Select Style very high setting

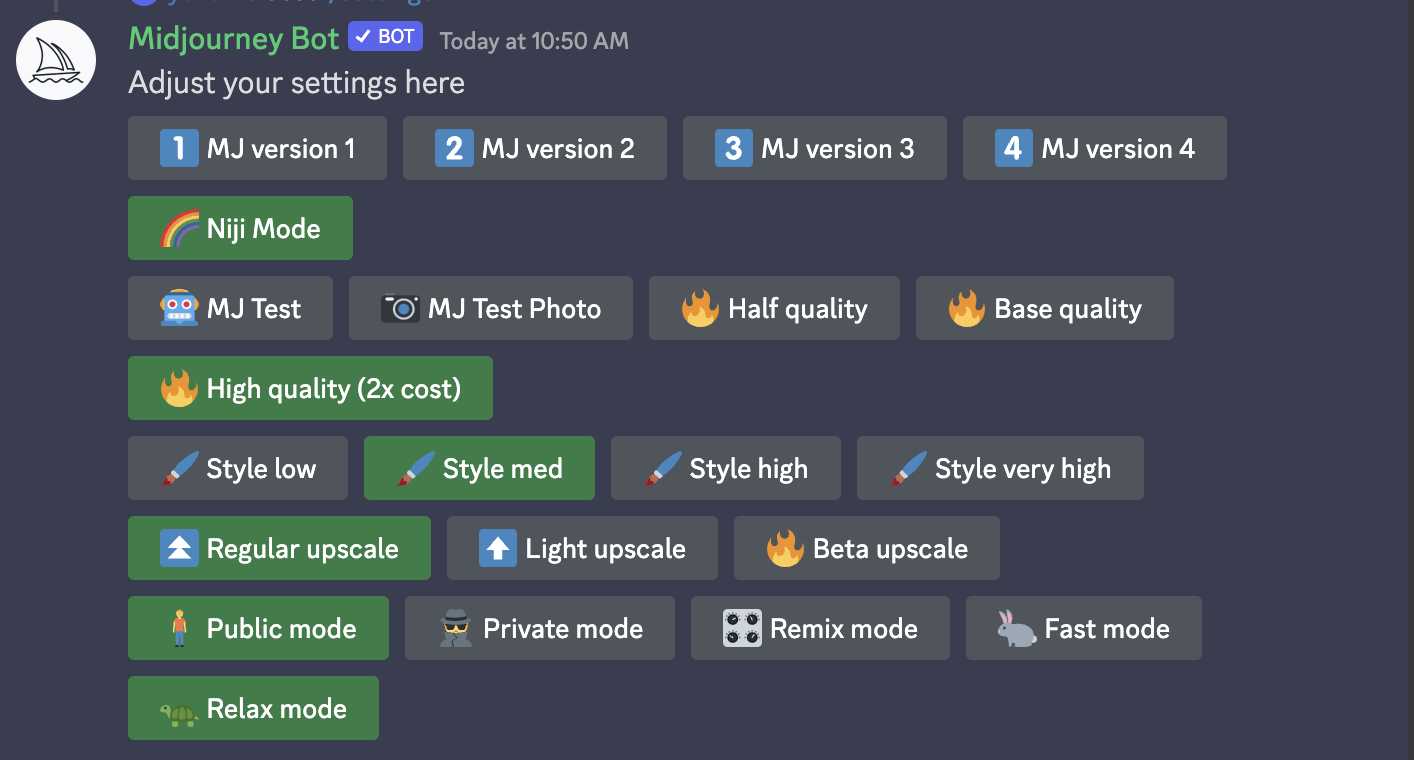(1000, 468)
